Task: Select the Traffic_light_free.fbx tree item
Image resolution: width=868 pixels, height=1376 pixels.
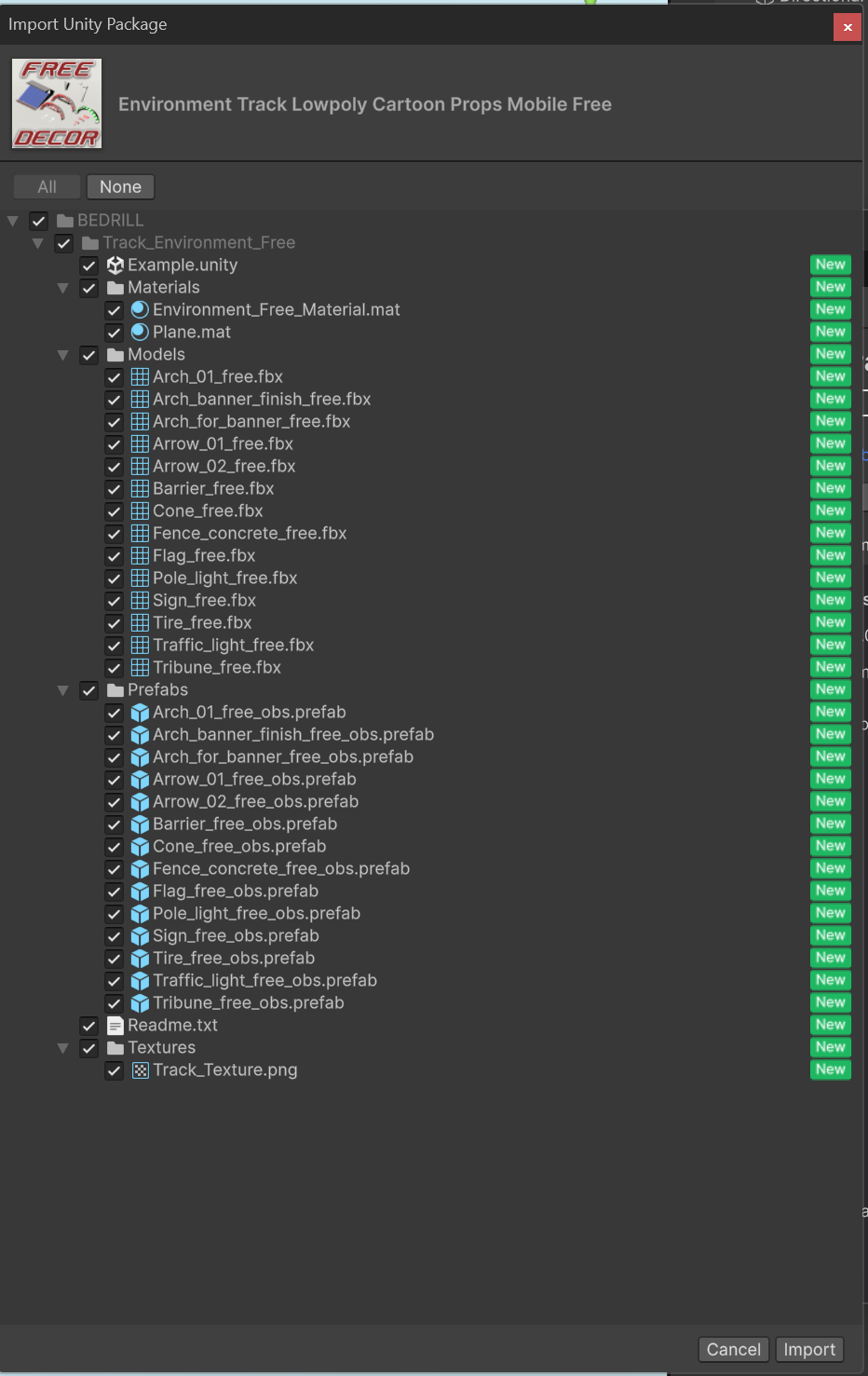Action: pos(233,646)
